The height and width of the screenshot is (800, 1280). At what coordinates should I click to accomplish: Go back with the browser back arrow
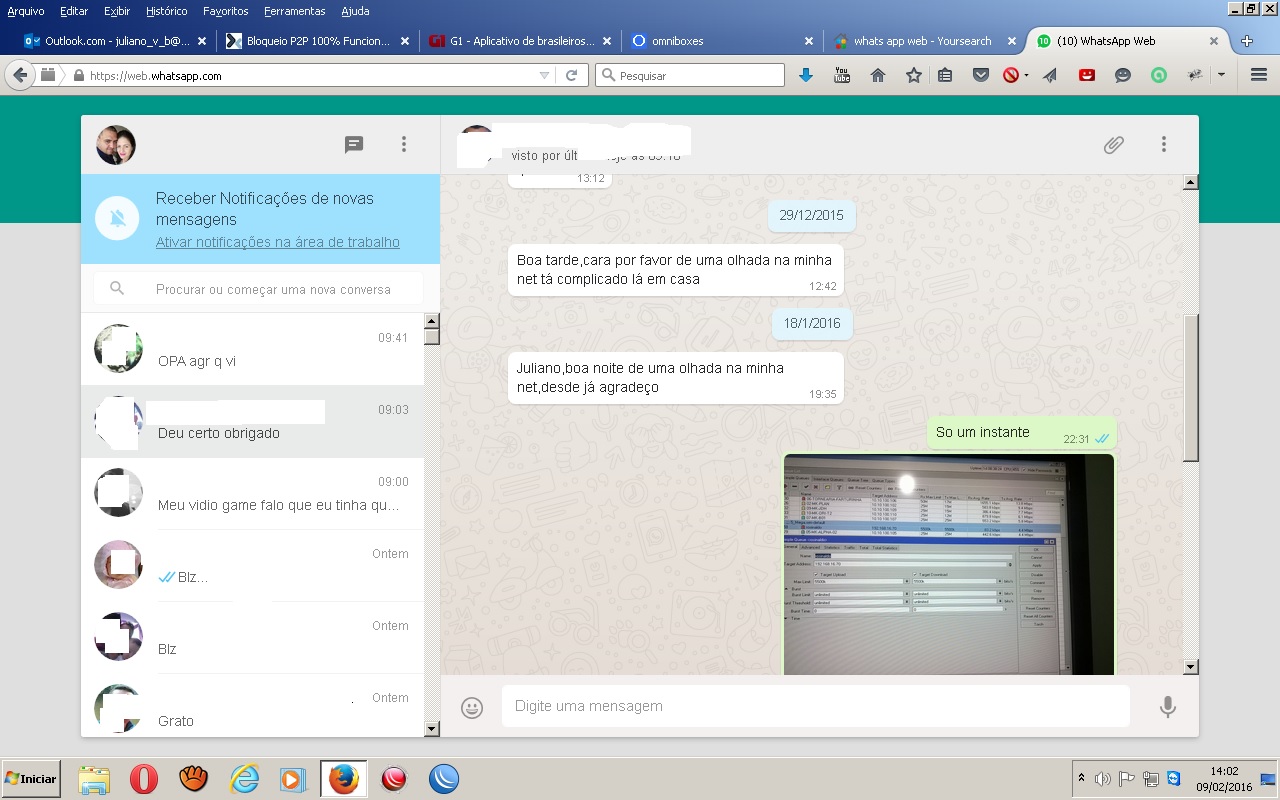tap(20, 75)
